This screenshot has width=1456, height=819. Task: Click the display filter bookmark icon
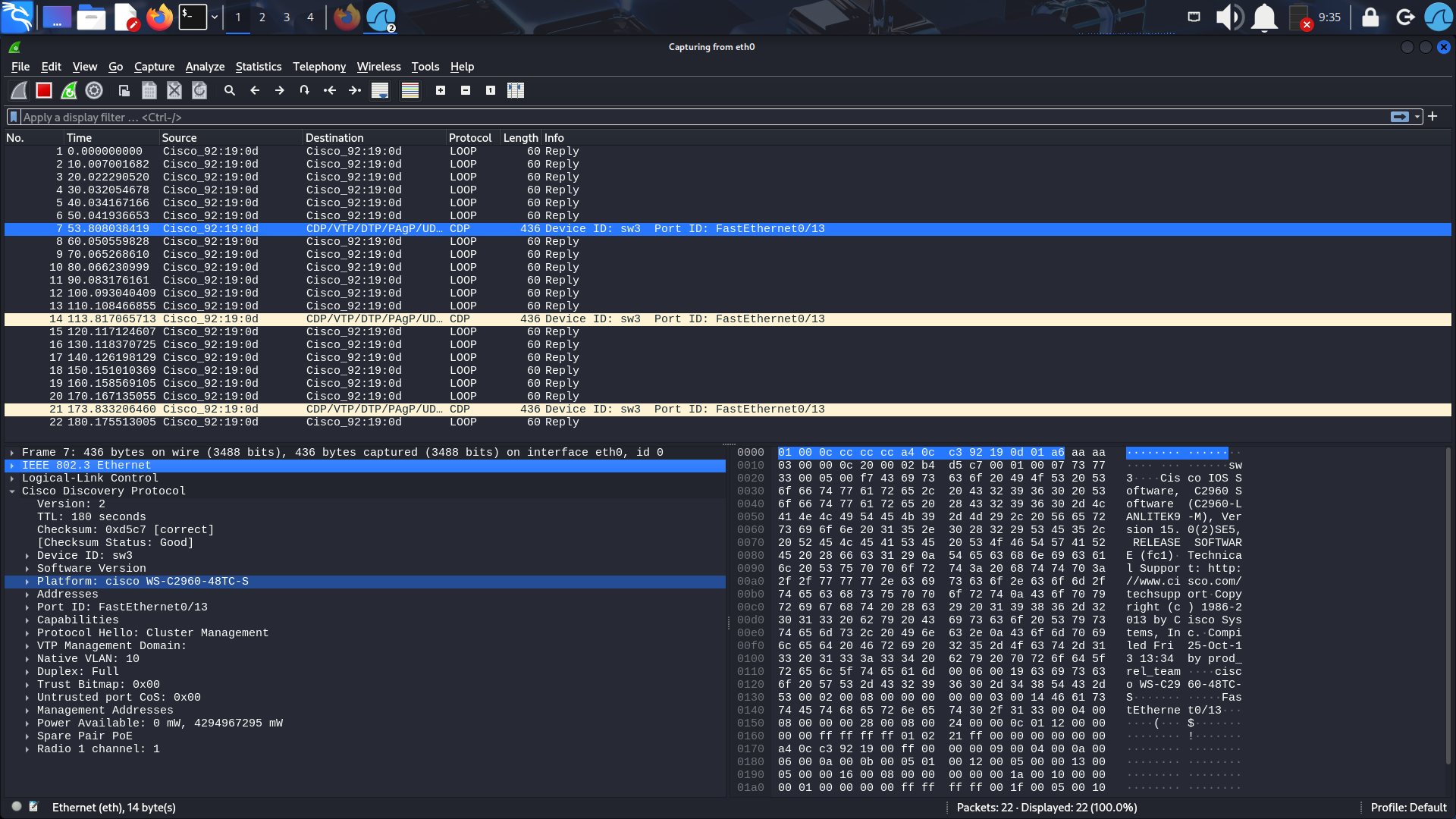[14, 117]
